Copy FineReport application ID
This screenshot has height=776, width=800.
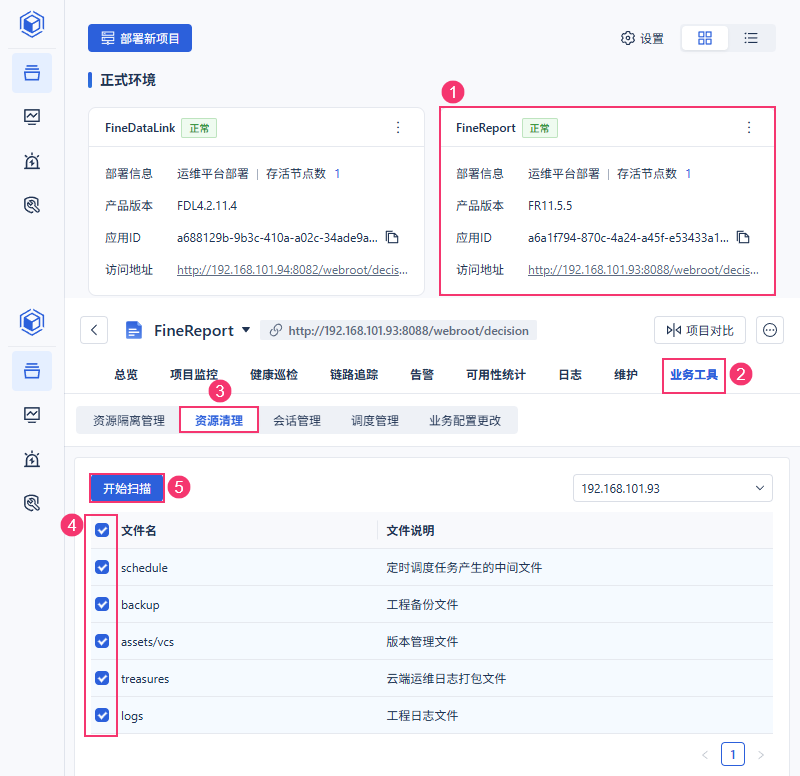point(743,237)
